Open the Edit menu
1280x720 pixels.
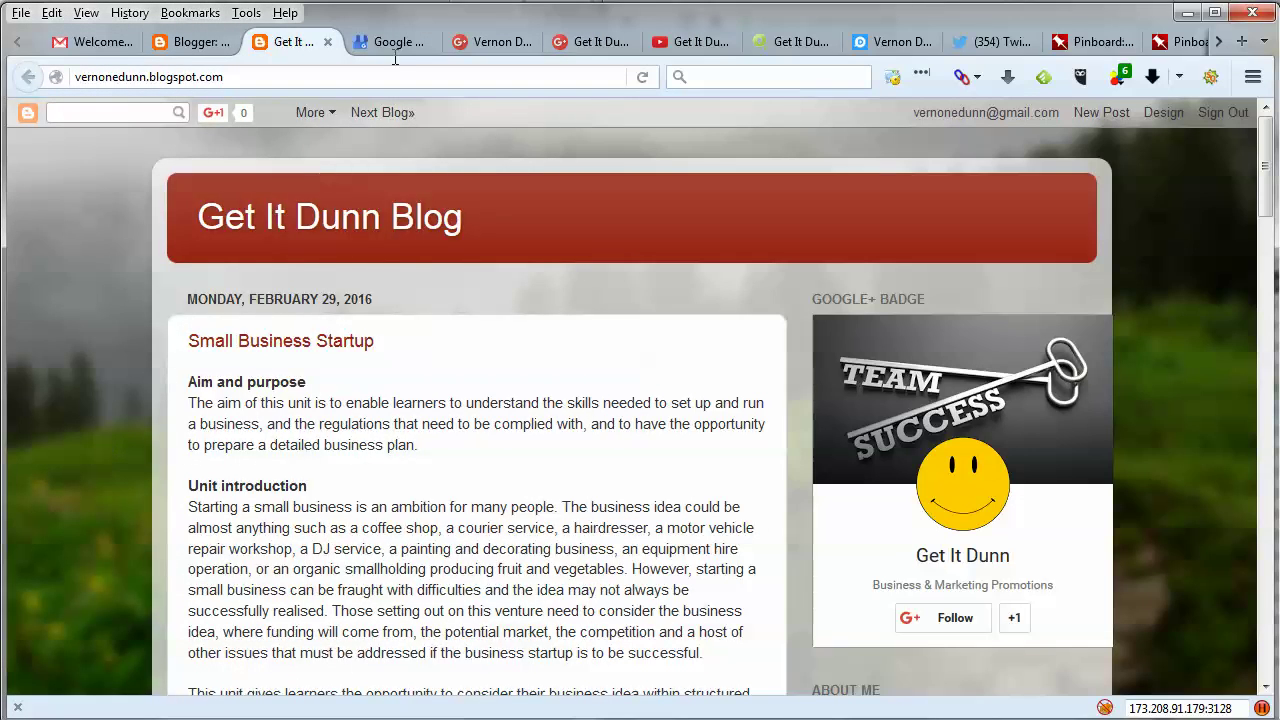pyautogui.click(x=52, y=13)
